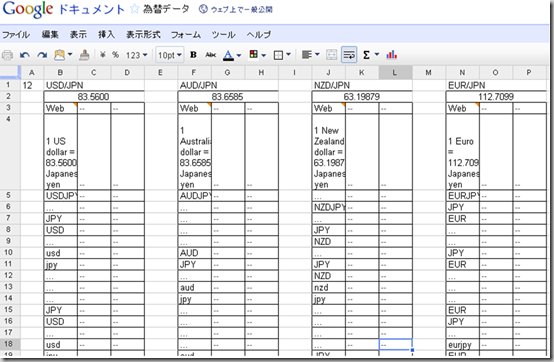Expand the background color dropdown arrow
This screenshot has width=554, height=362.
264,55
